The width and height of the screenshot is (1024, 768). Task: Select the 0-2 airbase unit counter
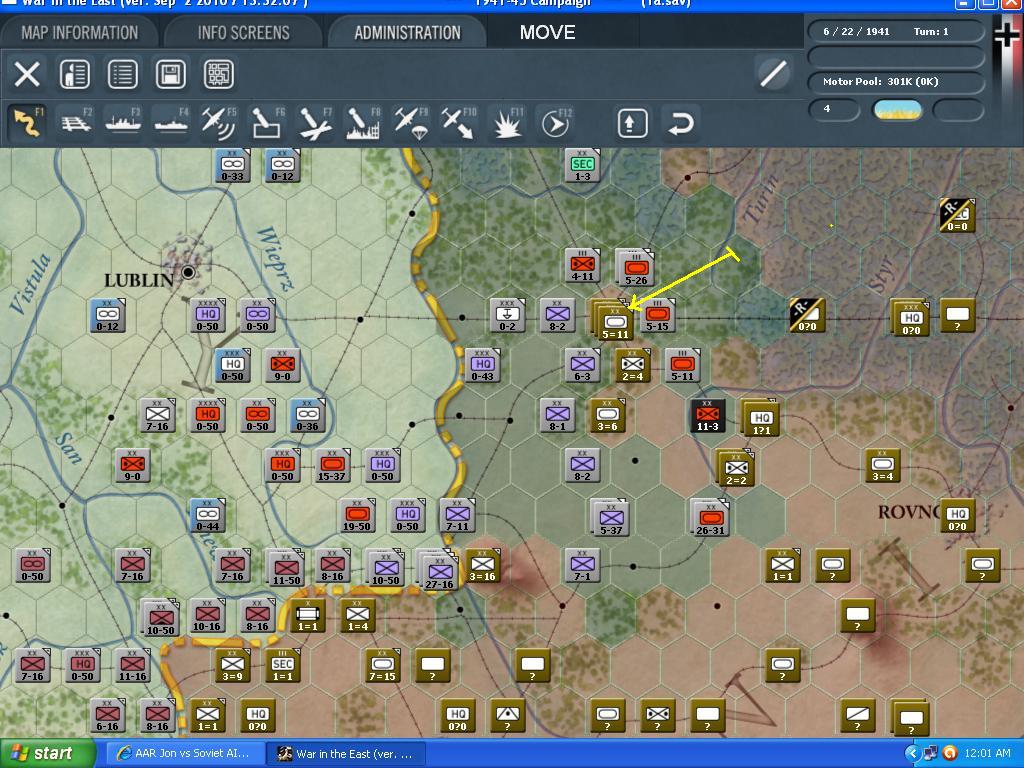(x=507, y=316)
